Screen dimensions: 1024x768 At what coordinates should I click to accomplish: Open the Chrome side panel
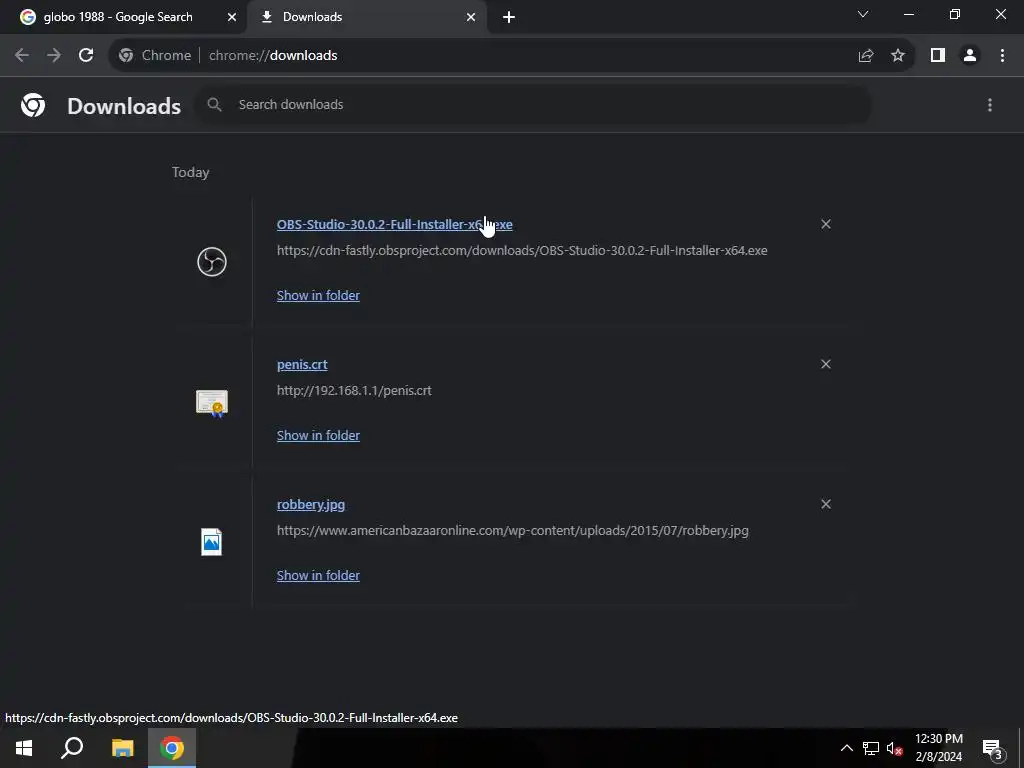coord(938,56)
